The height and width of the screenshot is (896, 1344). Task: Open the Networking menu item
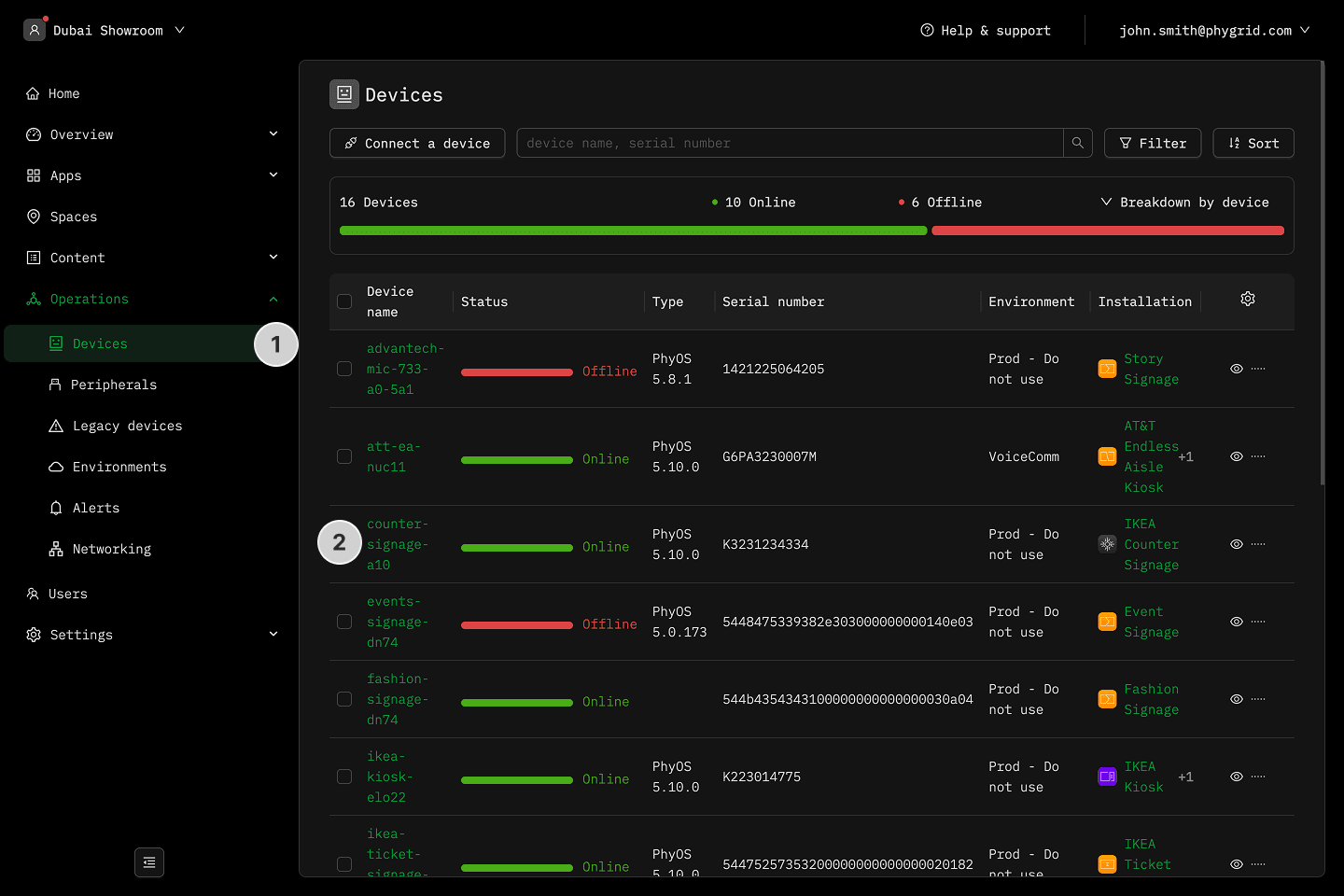click(111, 549)
